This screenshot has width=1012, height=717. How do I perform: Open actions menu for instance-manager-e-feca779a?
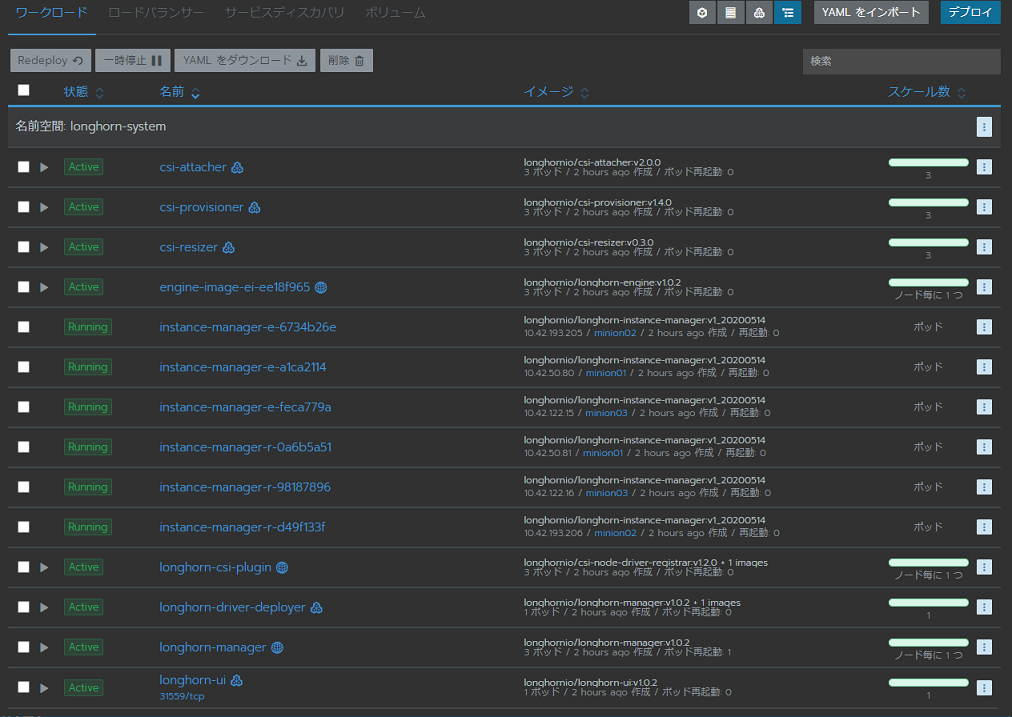[984, 407]
